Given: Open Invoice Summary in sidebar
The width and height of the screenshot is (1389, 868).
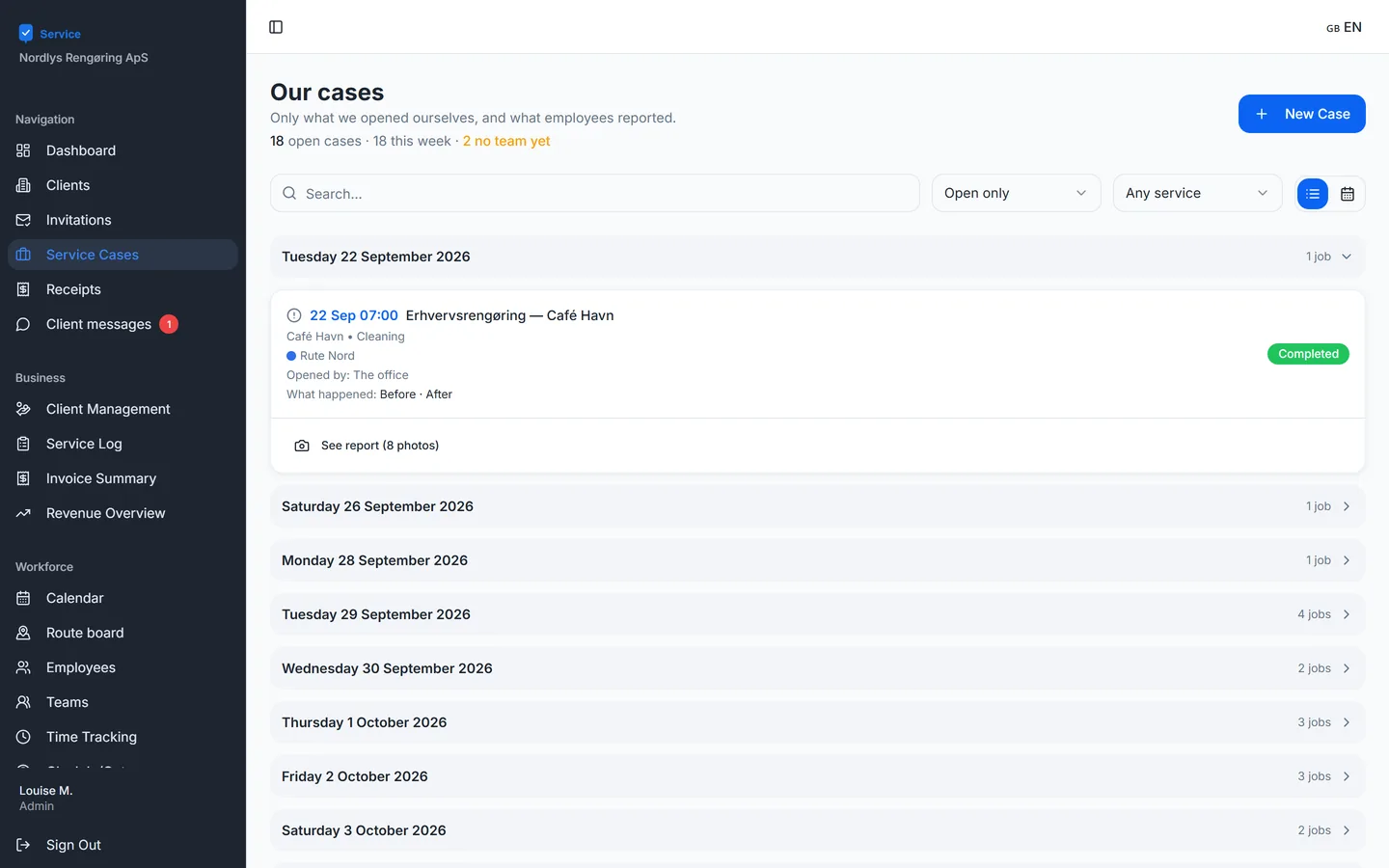Looking at the screenshot, I should (x=123, y=478).
